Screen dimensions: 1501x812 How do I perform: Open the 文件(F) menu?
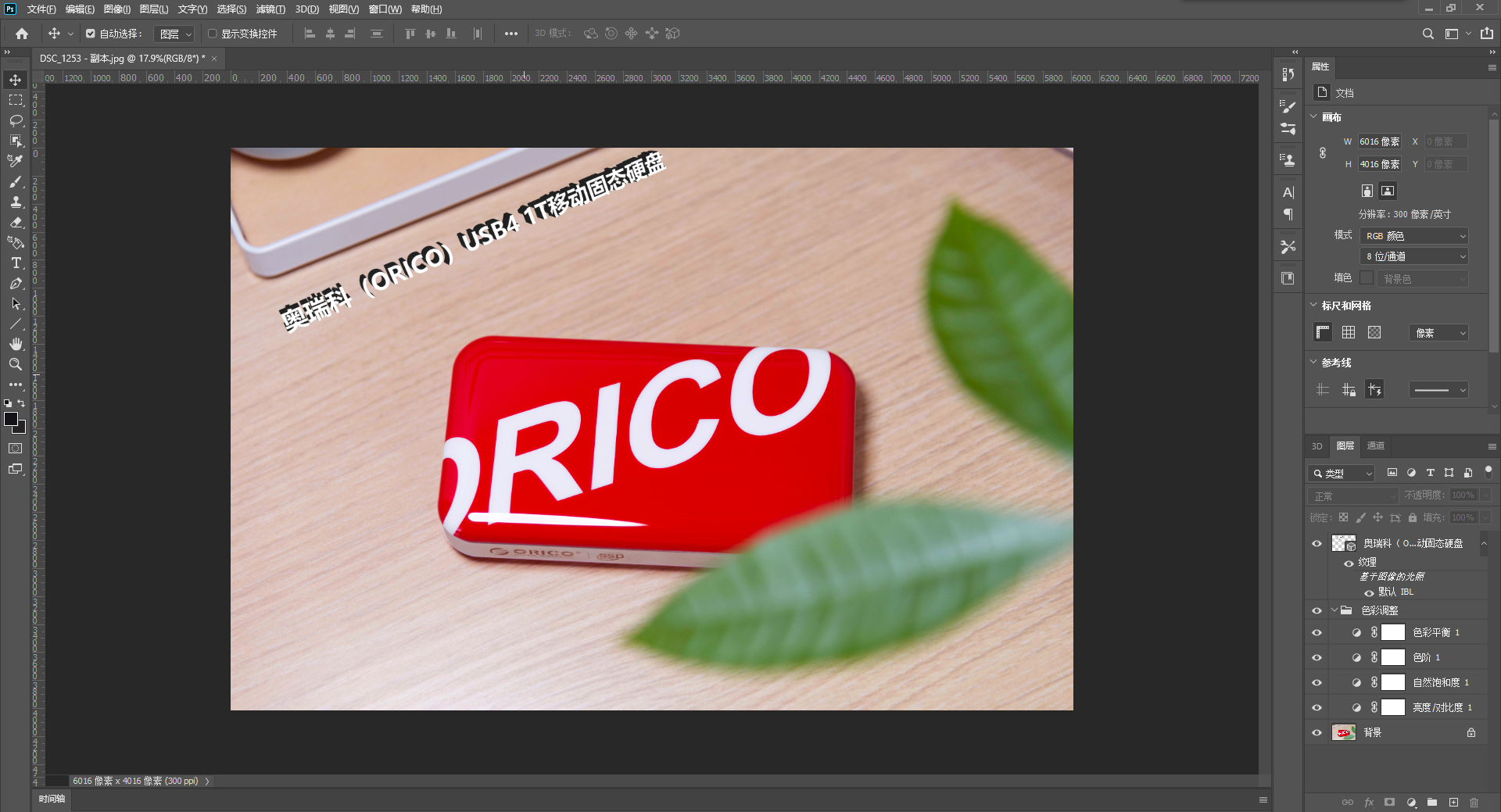pos(41,9)
